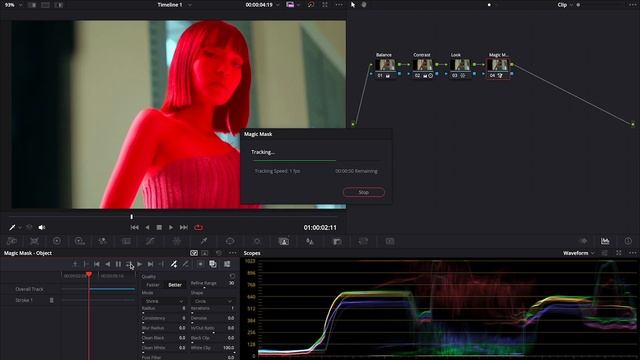Image resolution: width=640 pixels, height=360 pixels.
Task: Click the viewer scrub bar playhead
Action: pyautogui.click(x=131, y=217)
